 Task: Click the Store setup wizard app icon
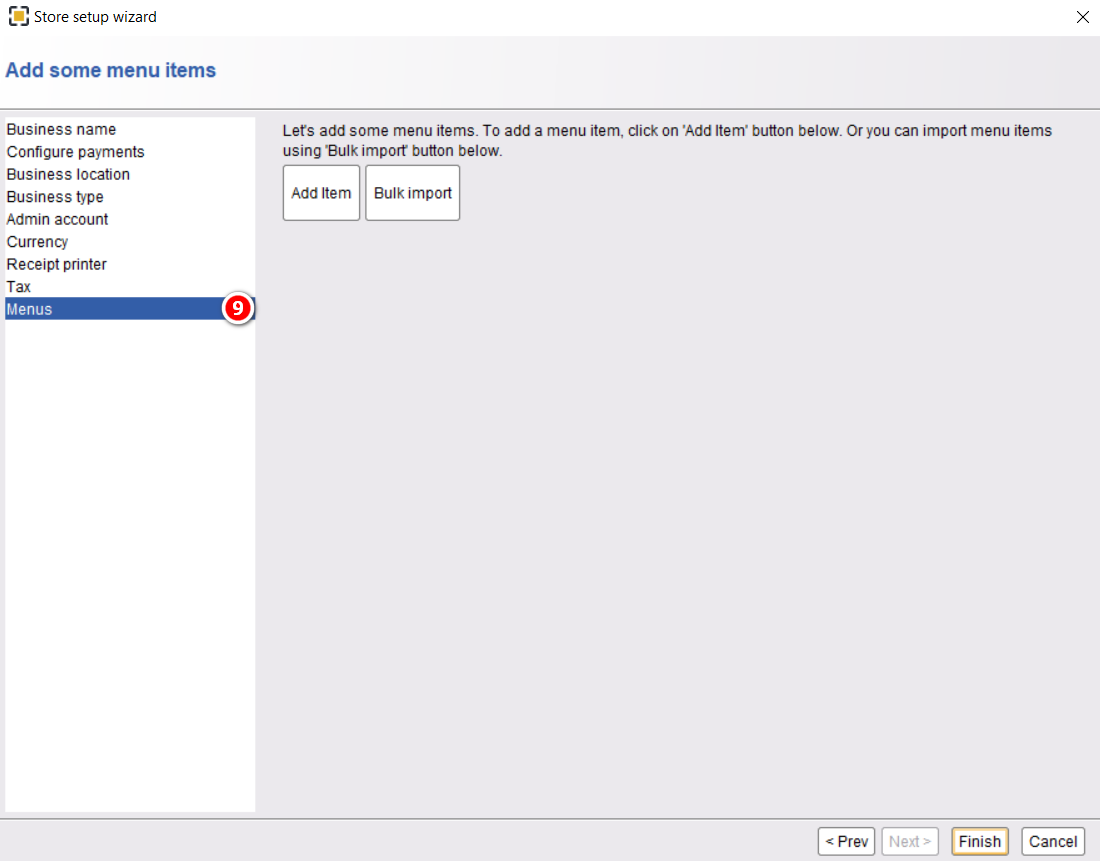click(x=18, y=16)
